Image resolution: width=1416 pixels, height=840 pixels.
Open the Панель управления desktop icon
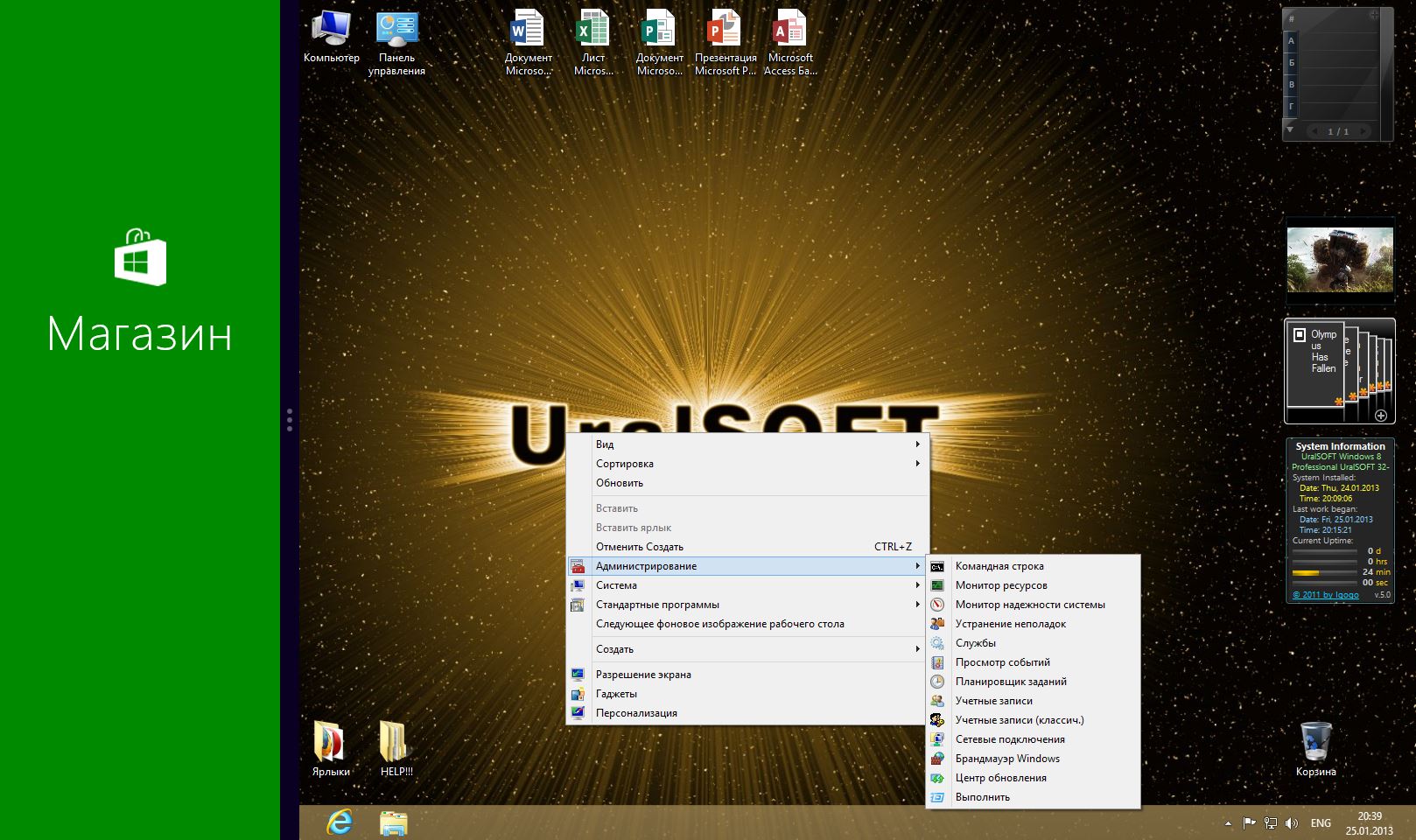coord(396,43)
